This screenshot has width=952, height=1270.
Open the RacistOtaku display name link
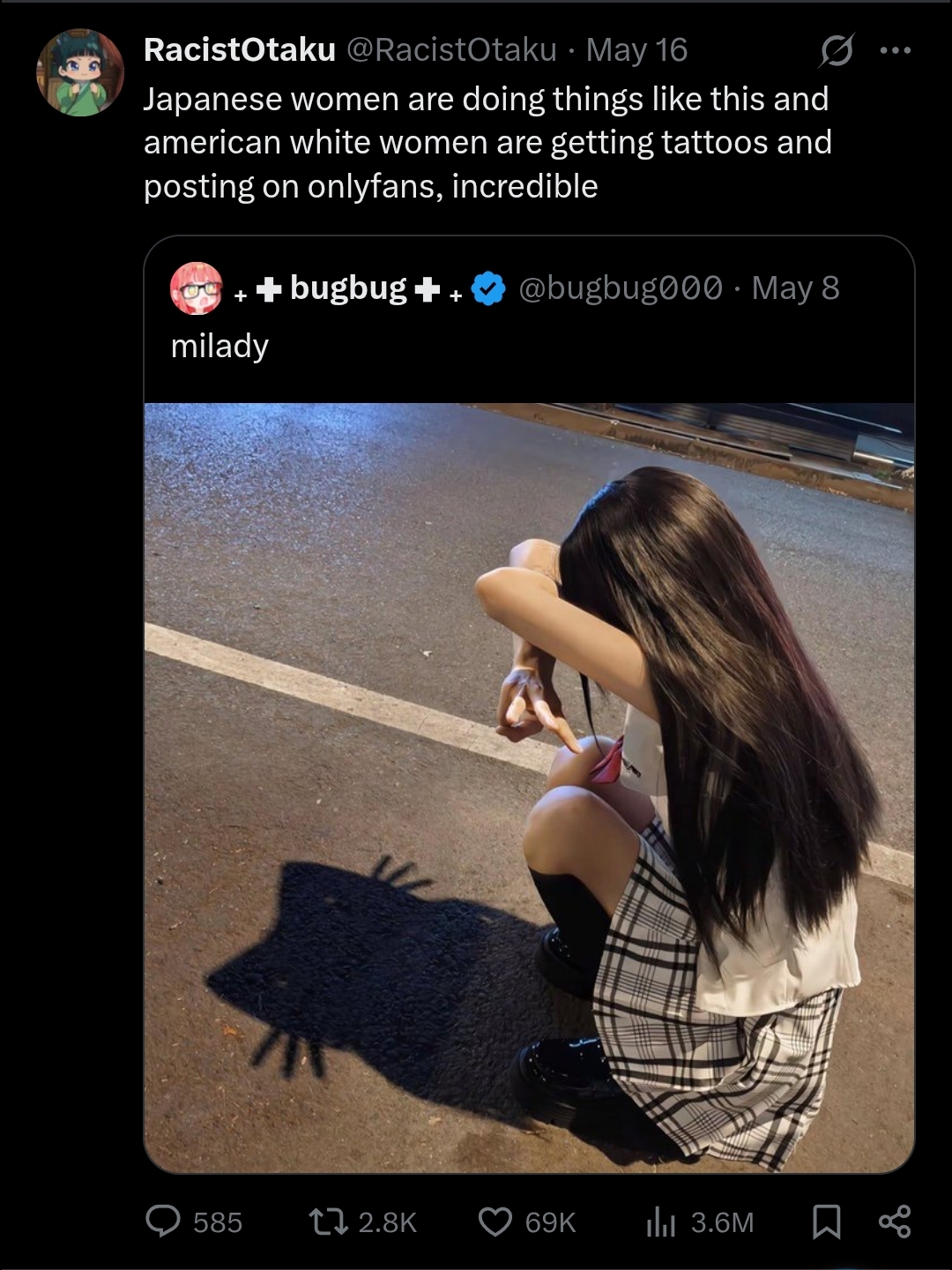click(x=240, y=50)
